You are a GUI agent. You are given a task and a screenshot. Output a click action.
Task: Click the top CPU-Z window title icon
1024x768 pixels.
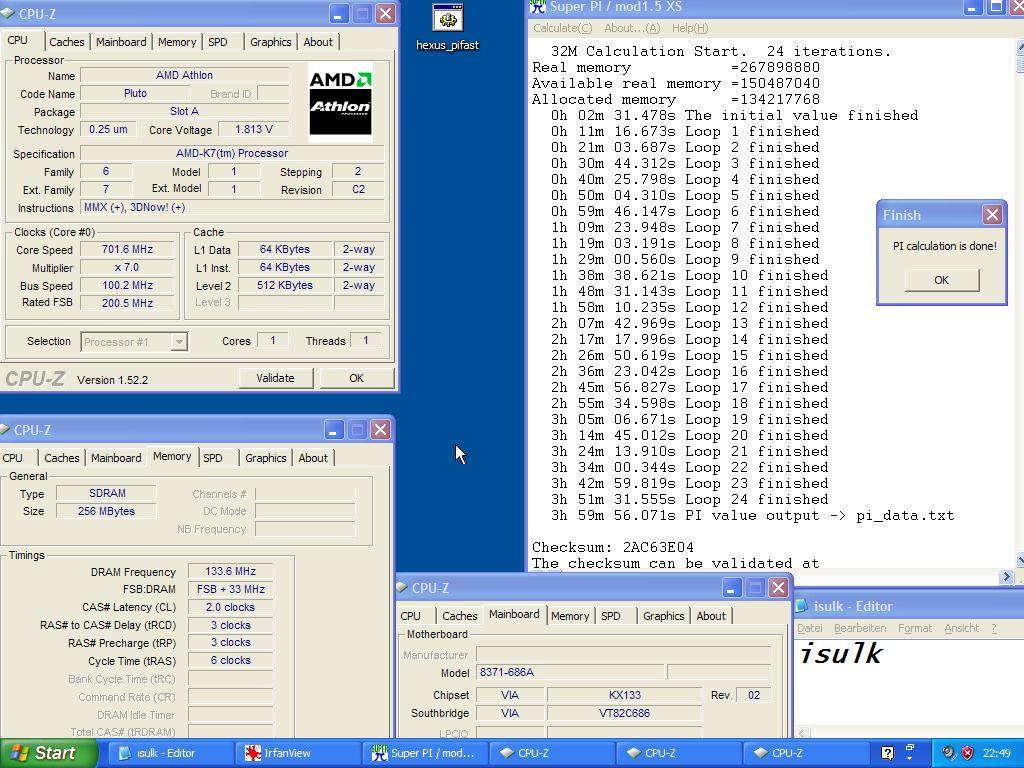click(7, 14)
